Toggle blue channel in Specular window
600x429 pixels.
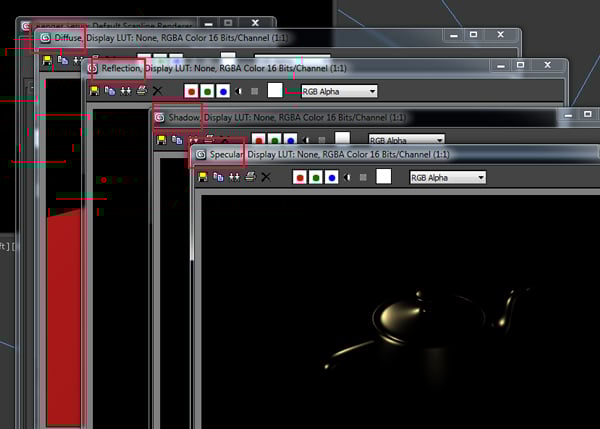pos(332,177)
